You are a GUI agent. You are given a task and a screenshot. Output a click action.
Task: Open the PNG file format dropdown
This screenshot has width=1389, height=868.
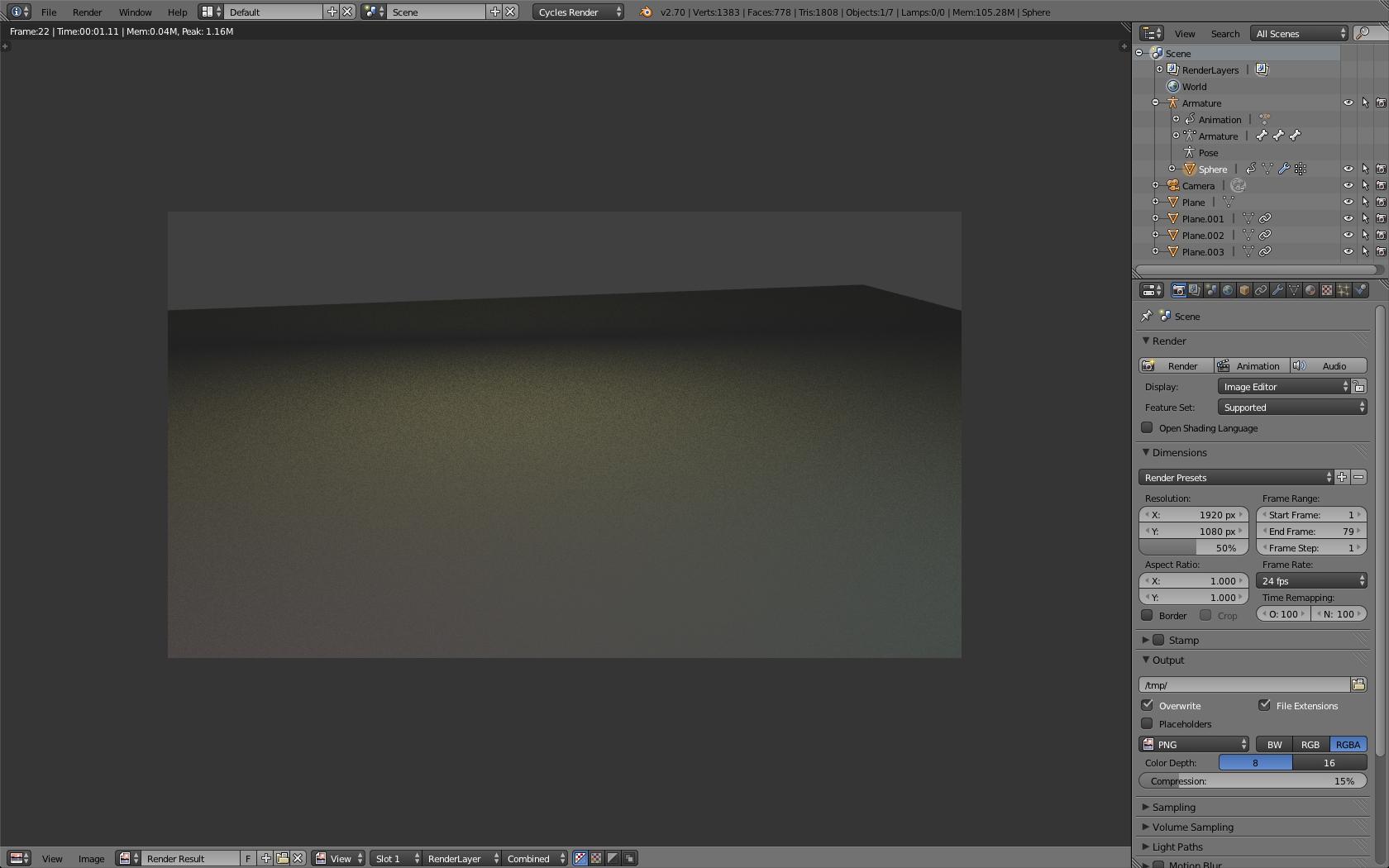tap(1194, 744)
